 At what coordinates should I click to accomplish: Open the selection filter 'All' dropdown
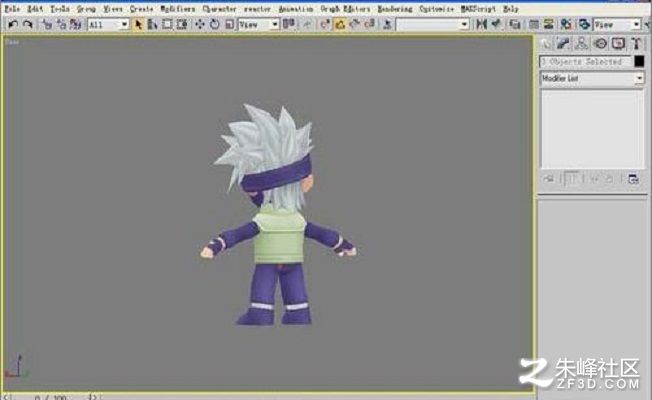tap(108, 25)
